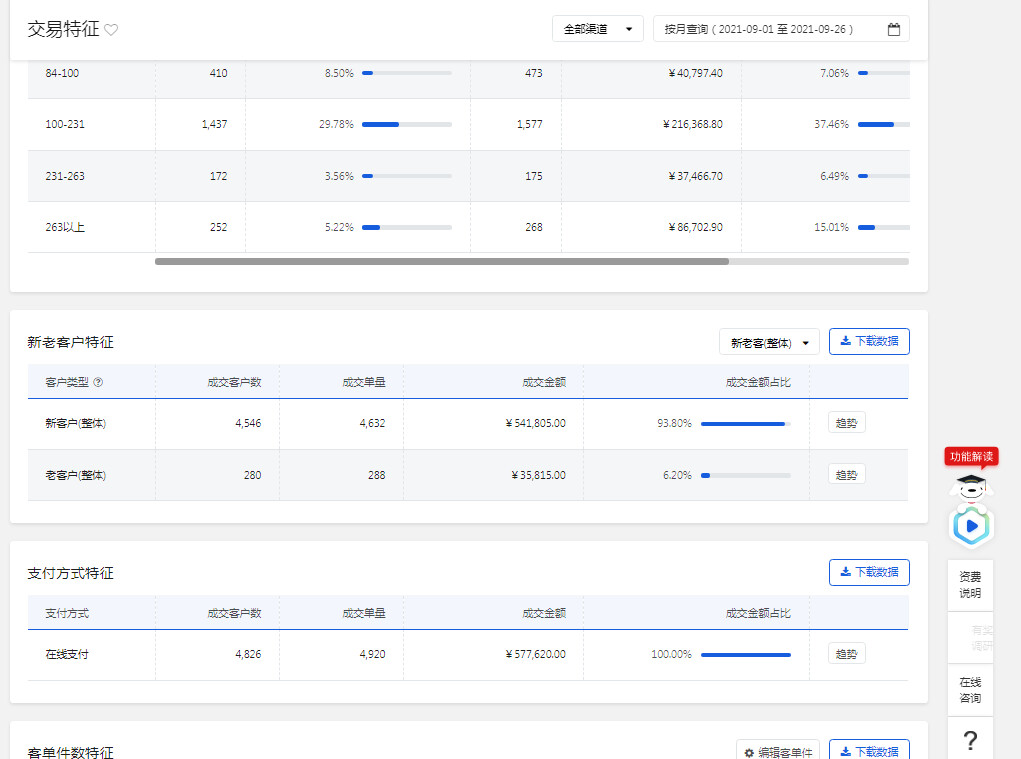Click the 新老客户特征 section title

coord(70,342)
